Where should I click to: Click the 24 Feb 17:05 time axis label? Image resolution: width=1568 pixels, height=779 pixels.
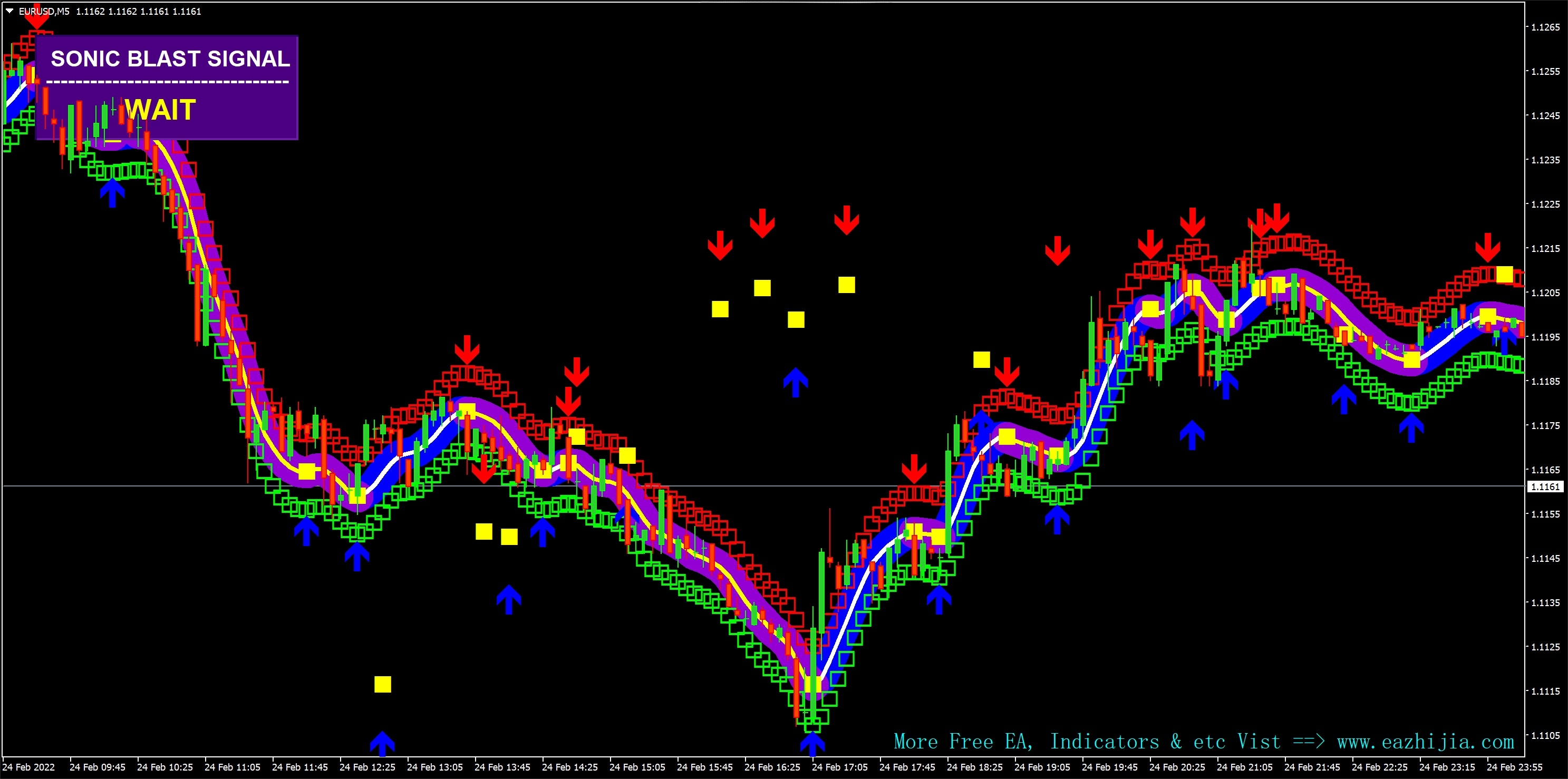pyautogui.click(x=839, y=767)
